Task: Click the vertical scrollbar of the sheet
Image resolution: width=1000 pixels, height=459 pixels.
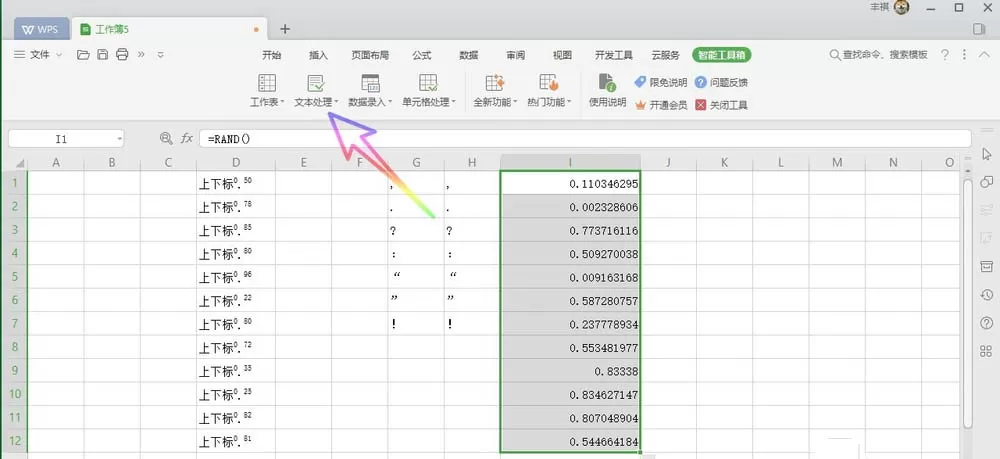Action: click(967, 303)
